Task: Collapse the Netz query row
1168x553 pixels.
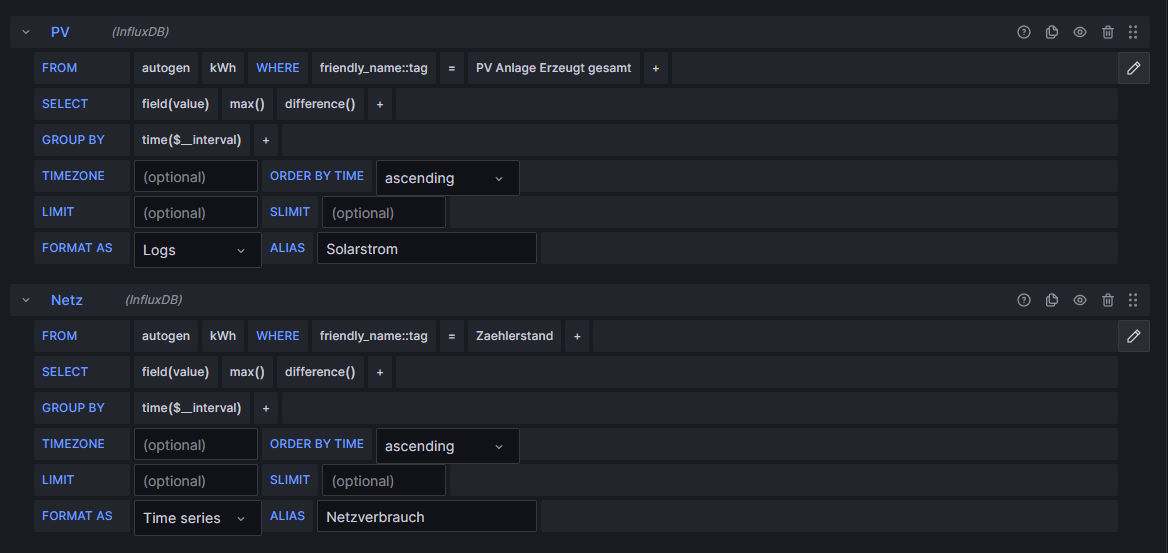Action: pyautogui.click(x=26, y=300)
